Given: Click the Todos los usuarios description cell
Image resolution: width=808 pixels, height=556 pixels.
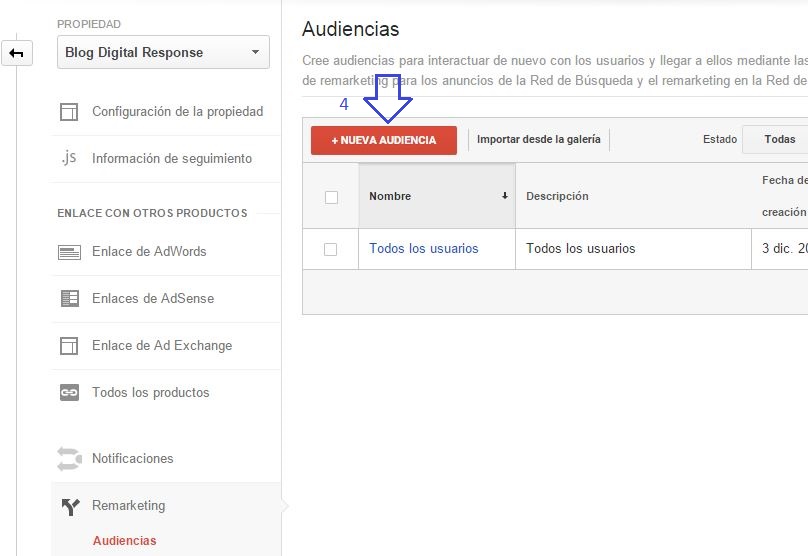Looking at the screenshot, I should tap(633, 249).
